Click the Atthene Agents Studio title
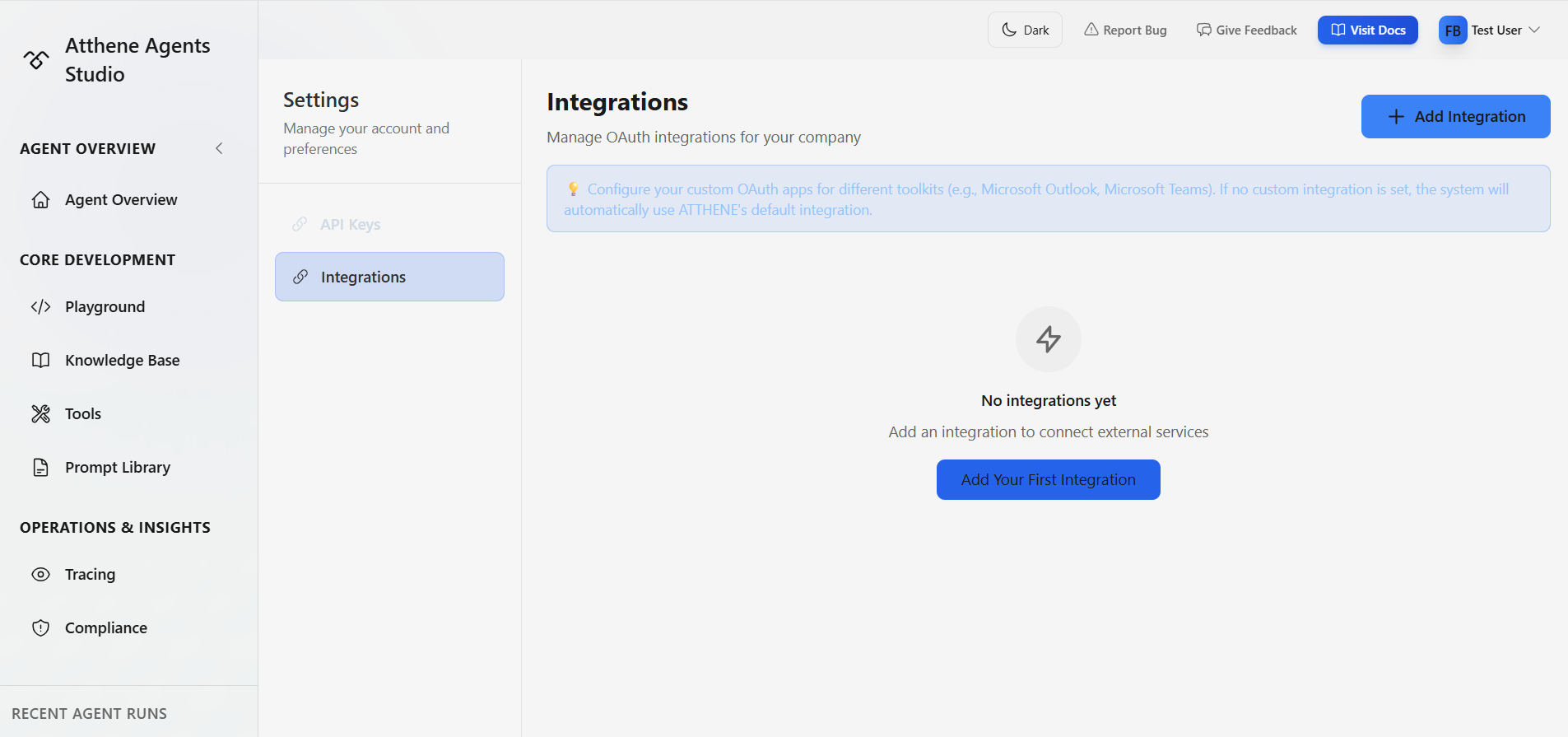 point(137,60)
